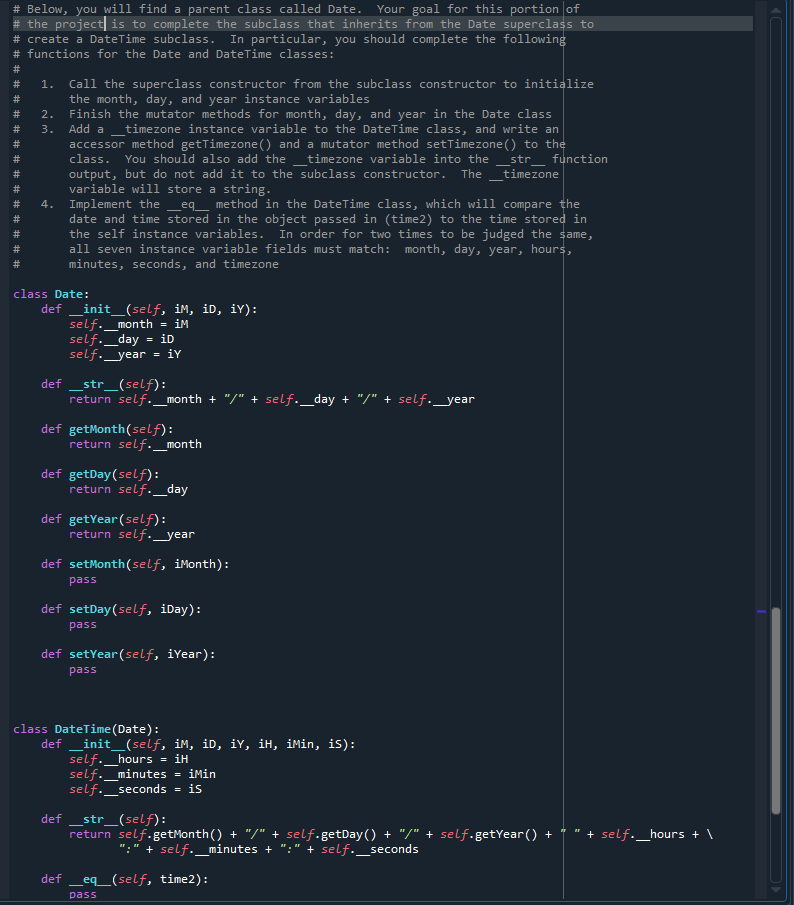
Task: Click return line with 'self.getMonth()'
Action: tap(391, 835)
